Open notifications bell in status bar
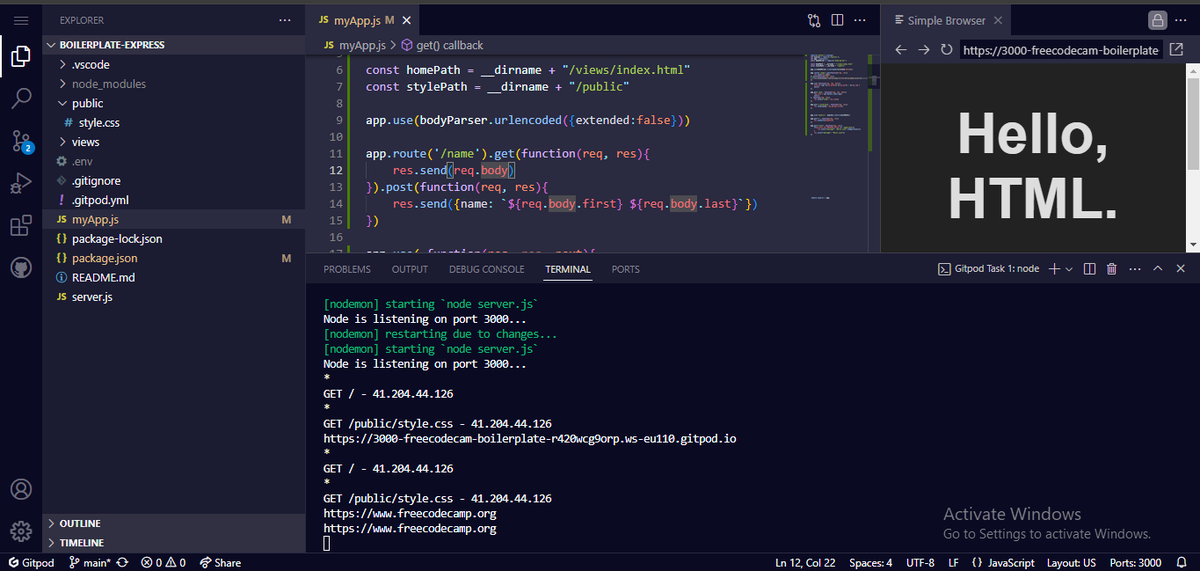Screen dimensions: 1200x571 pos(1182,562)
